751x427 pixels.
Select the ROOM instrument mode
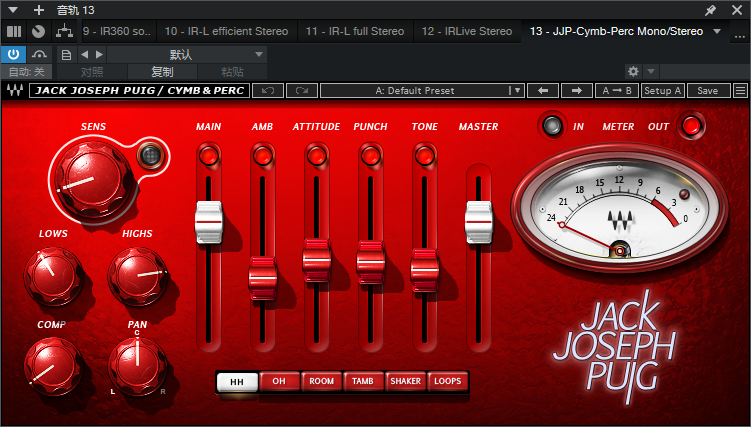click(321, 382)
